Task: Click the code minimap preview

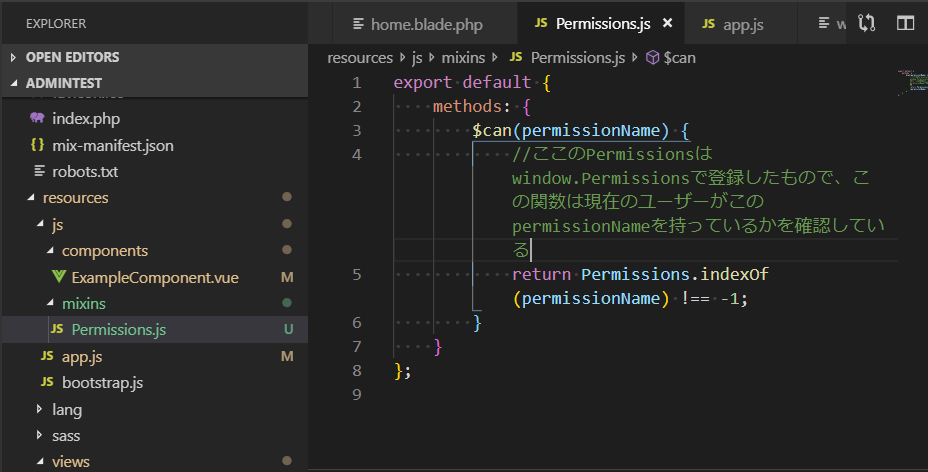Action: point(912,82)
